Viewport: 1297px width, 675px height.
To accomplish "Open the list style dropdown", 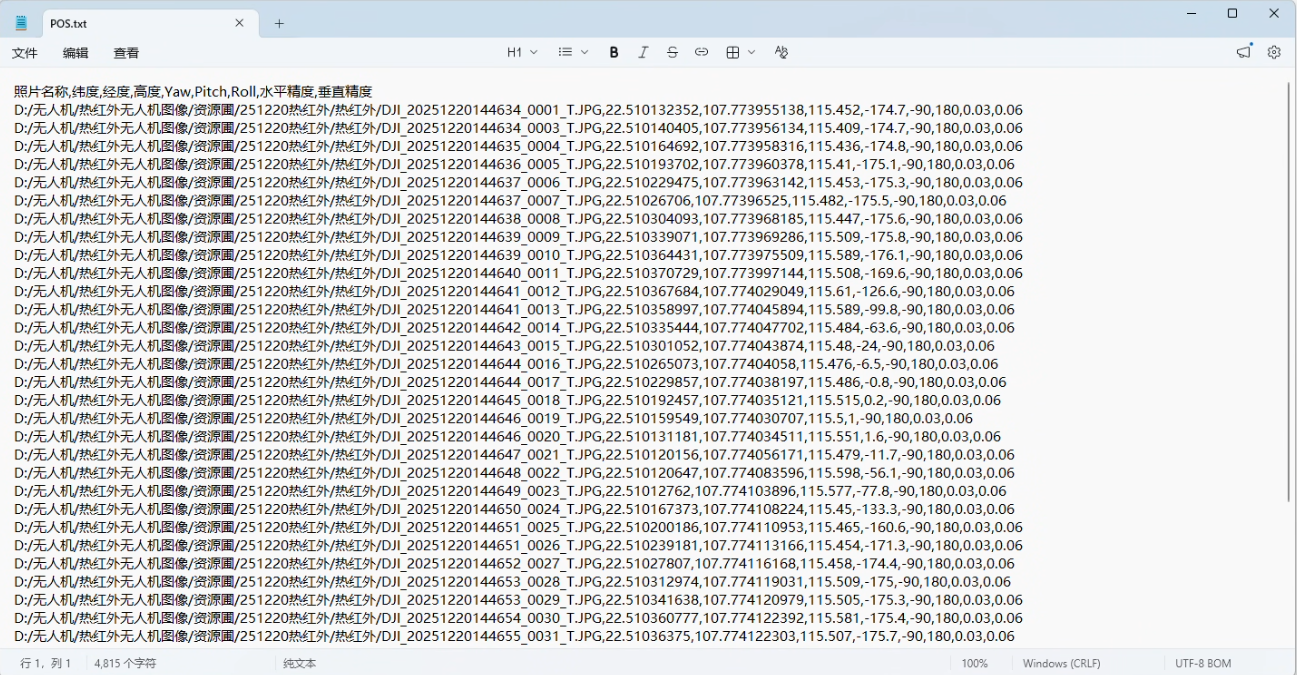I will tap(573, 52).
